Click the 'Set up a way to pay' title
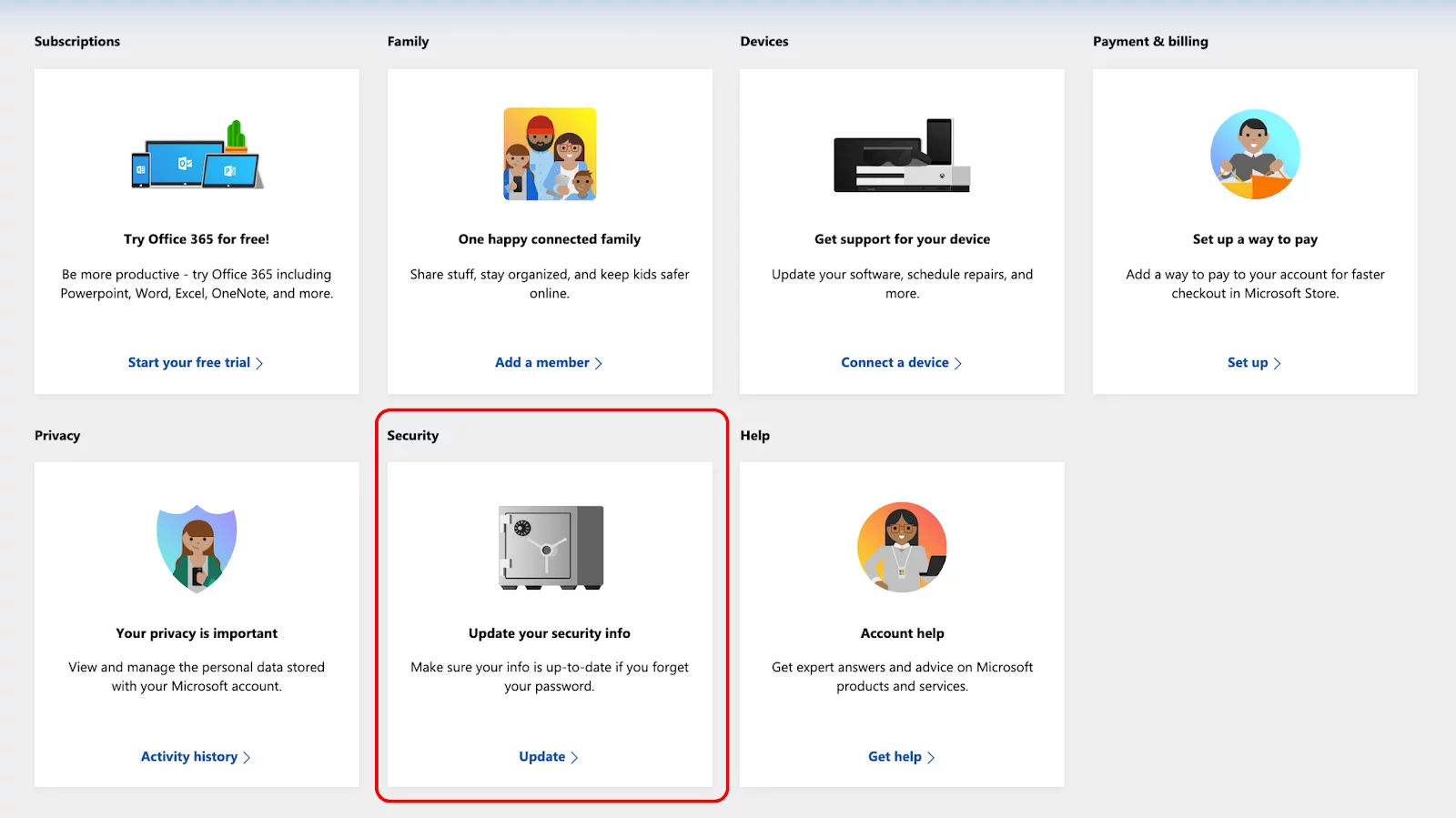 (1255, 239)
